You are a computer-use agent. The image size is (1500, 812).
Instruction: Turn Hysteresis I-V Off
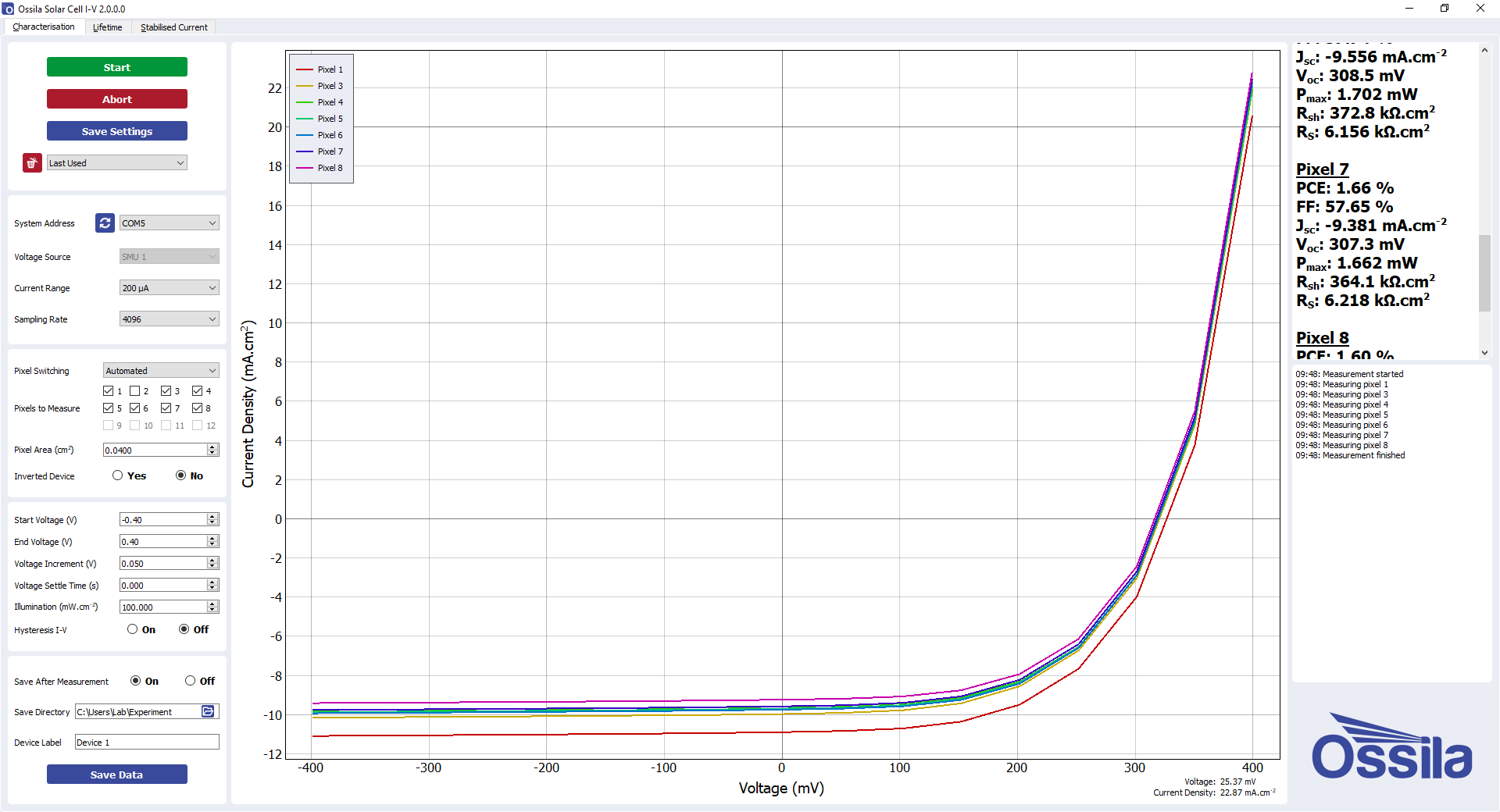pyautogui.click(x=184, y=629)
